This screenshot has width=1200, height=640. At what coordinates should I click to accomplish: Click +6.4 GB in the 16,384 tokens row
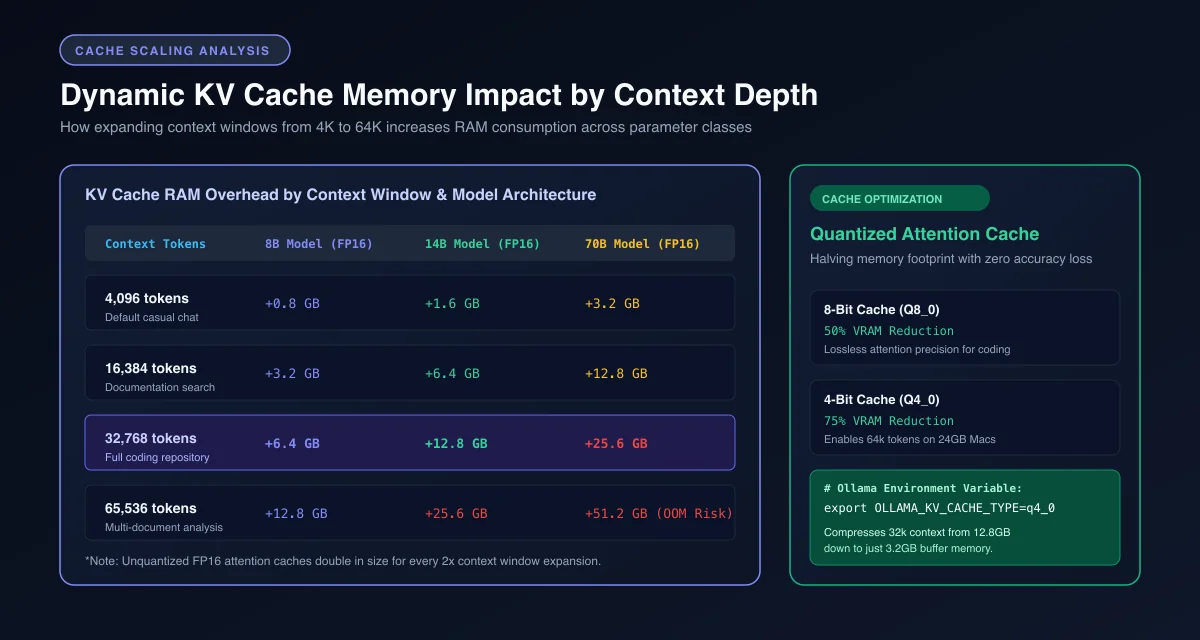pyautogui.click(x=452, y=373)
